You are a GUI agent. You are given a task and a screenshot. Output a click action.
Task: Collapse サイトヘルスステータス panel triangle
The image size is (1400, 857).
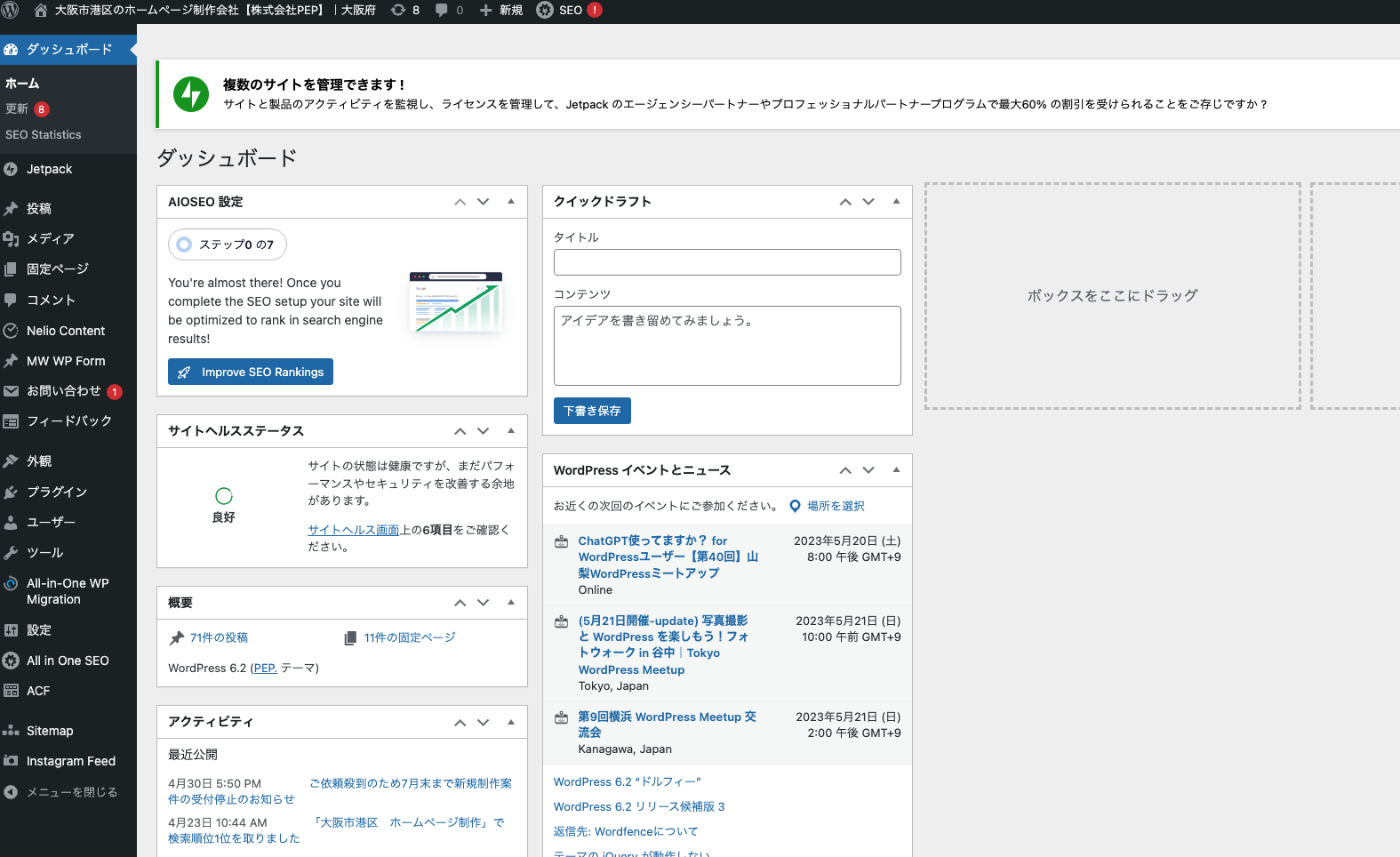(511, 431)
